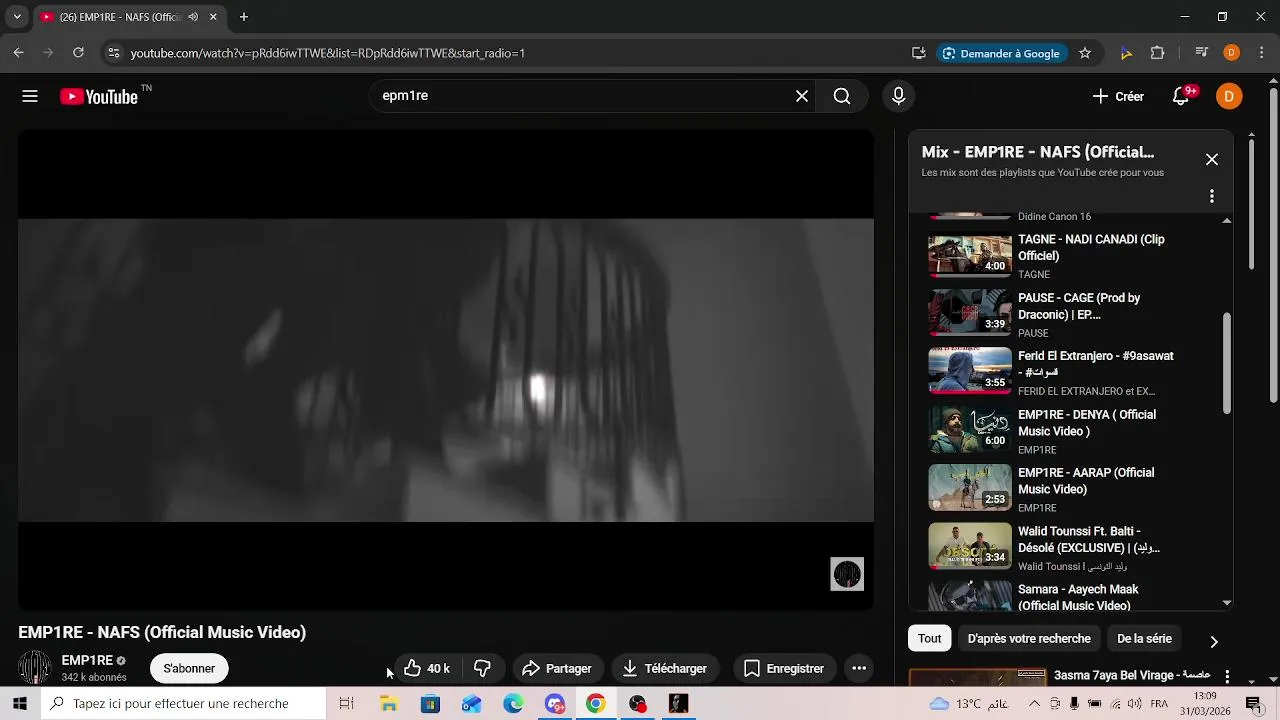1280x720 pixels.
Task: Open a new Chrome tab
Action: click(244, 17)
